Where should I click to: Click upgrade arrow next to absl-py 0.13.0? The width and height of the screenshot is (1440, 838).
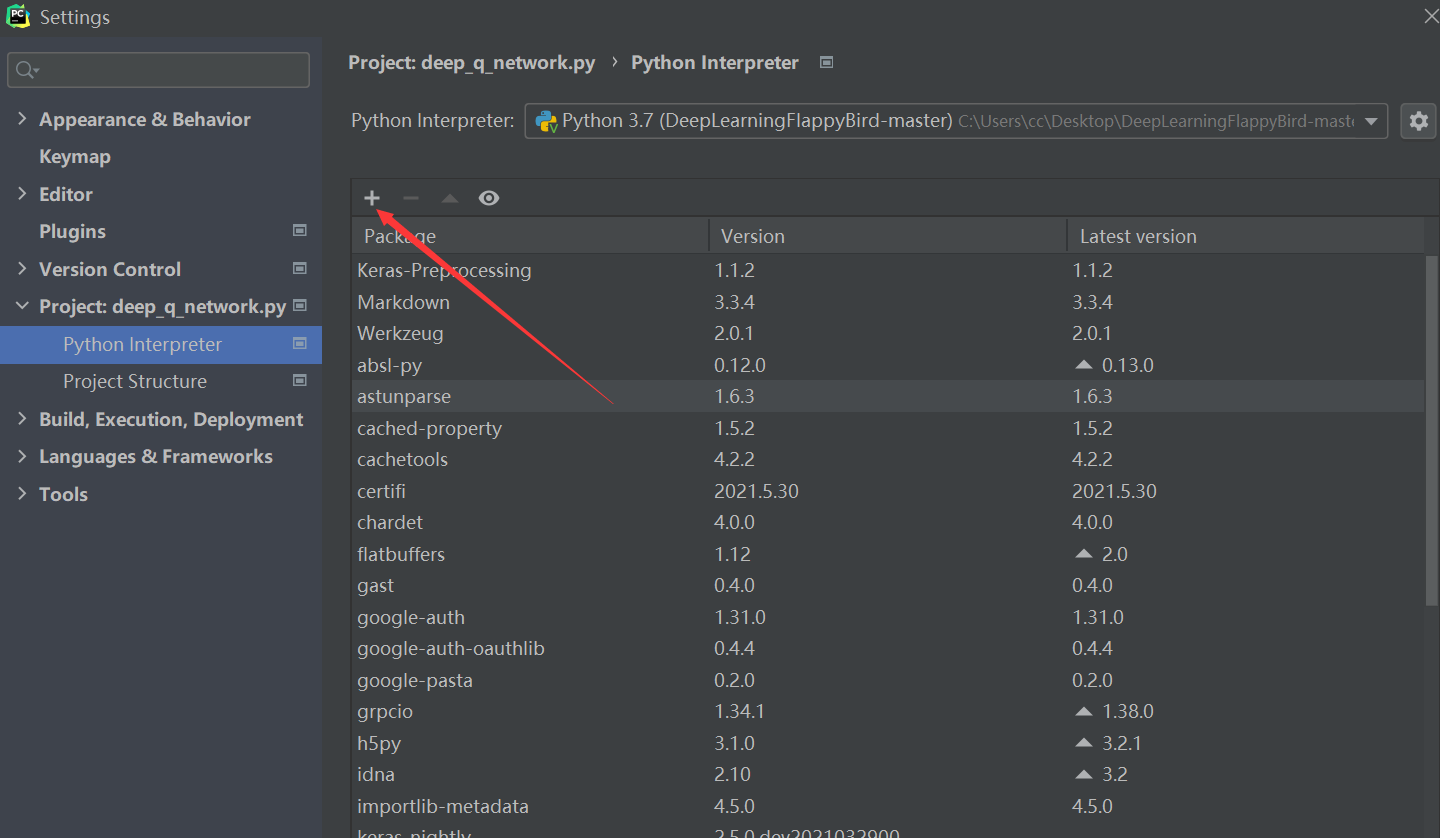tap(1083, 365)
